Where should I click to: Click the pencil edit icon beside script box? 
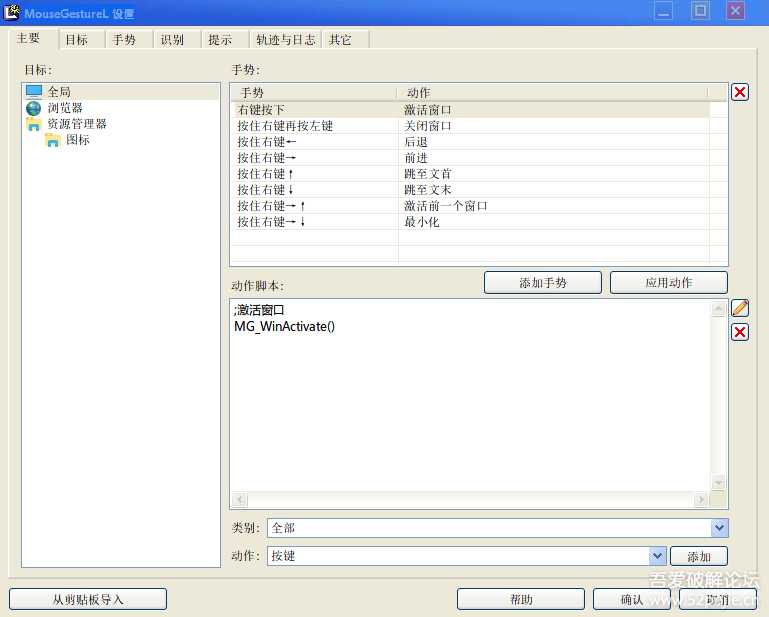[740, 308]
